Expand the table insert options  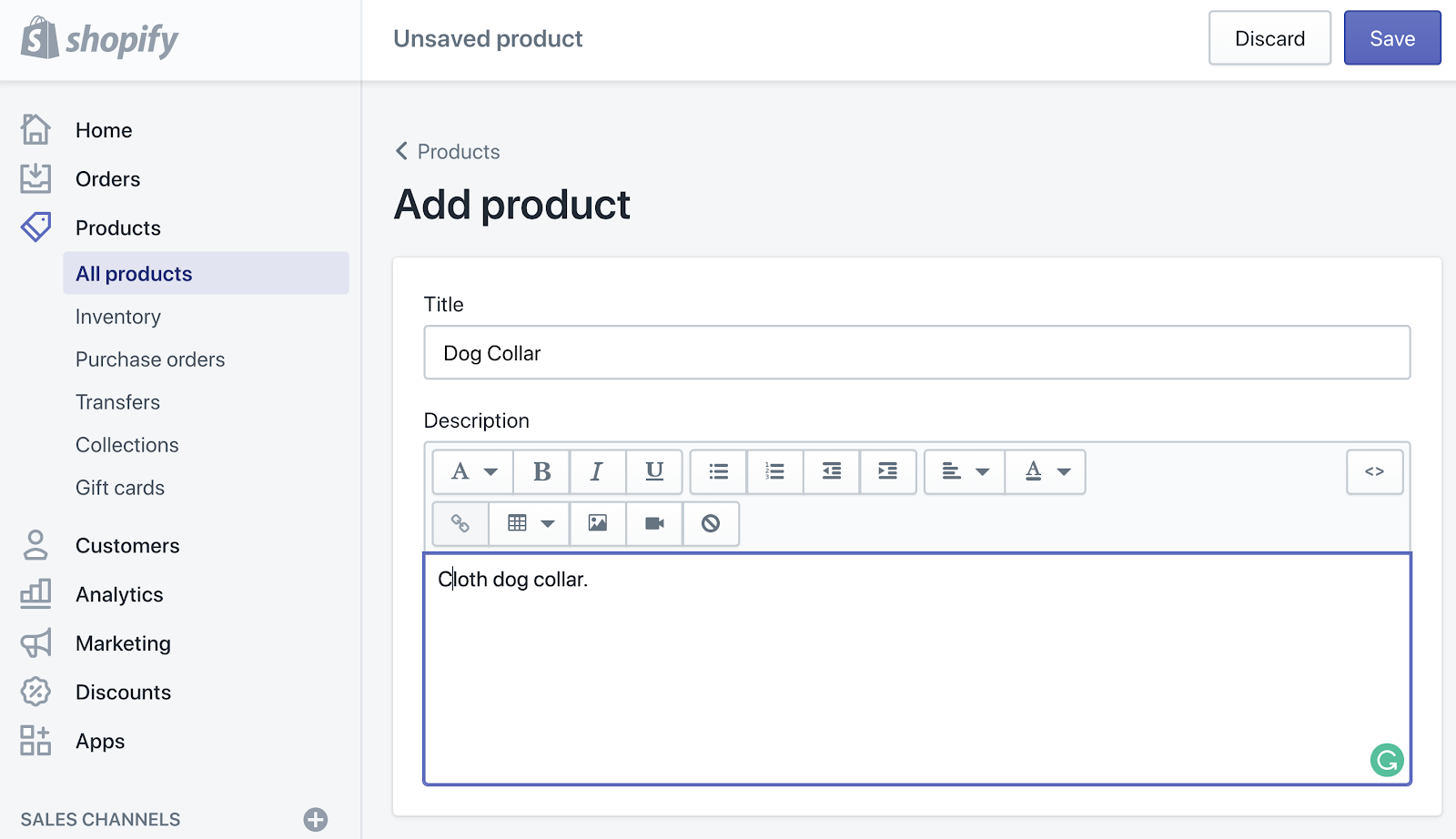pos(548,523)
